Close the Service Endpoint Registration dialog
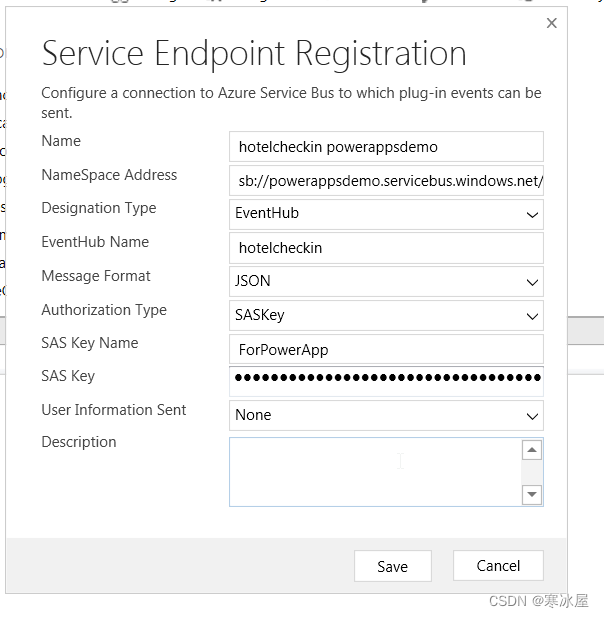 point(551,23)
